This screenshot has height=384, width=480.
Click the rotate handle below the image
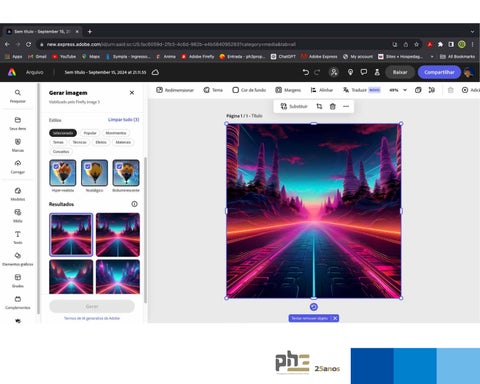pyautogui.click(x=314, y=307)
